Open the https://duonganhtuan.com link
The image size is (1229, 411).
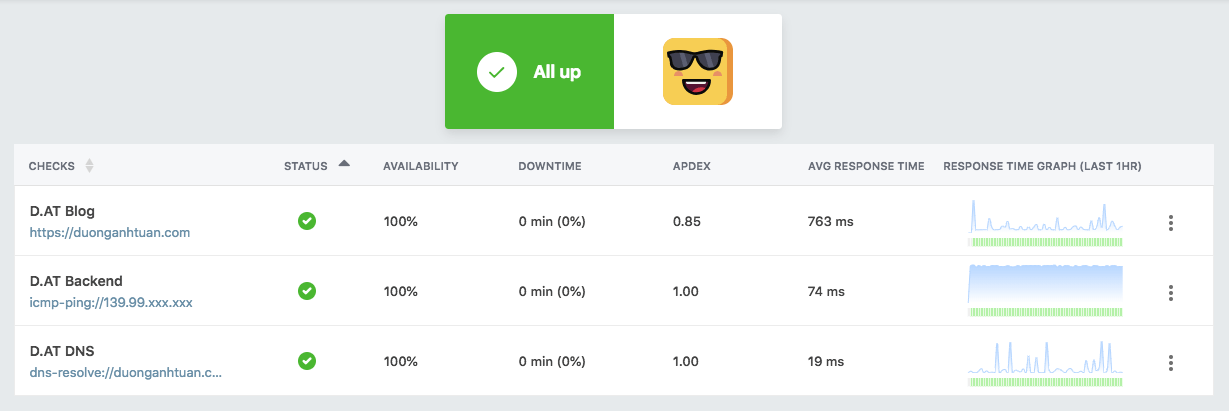click(110, 233)
